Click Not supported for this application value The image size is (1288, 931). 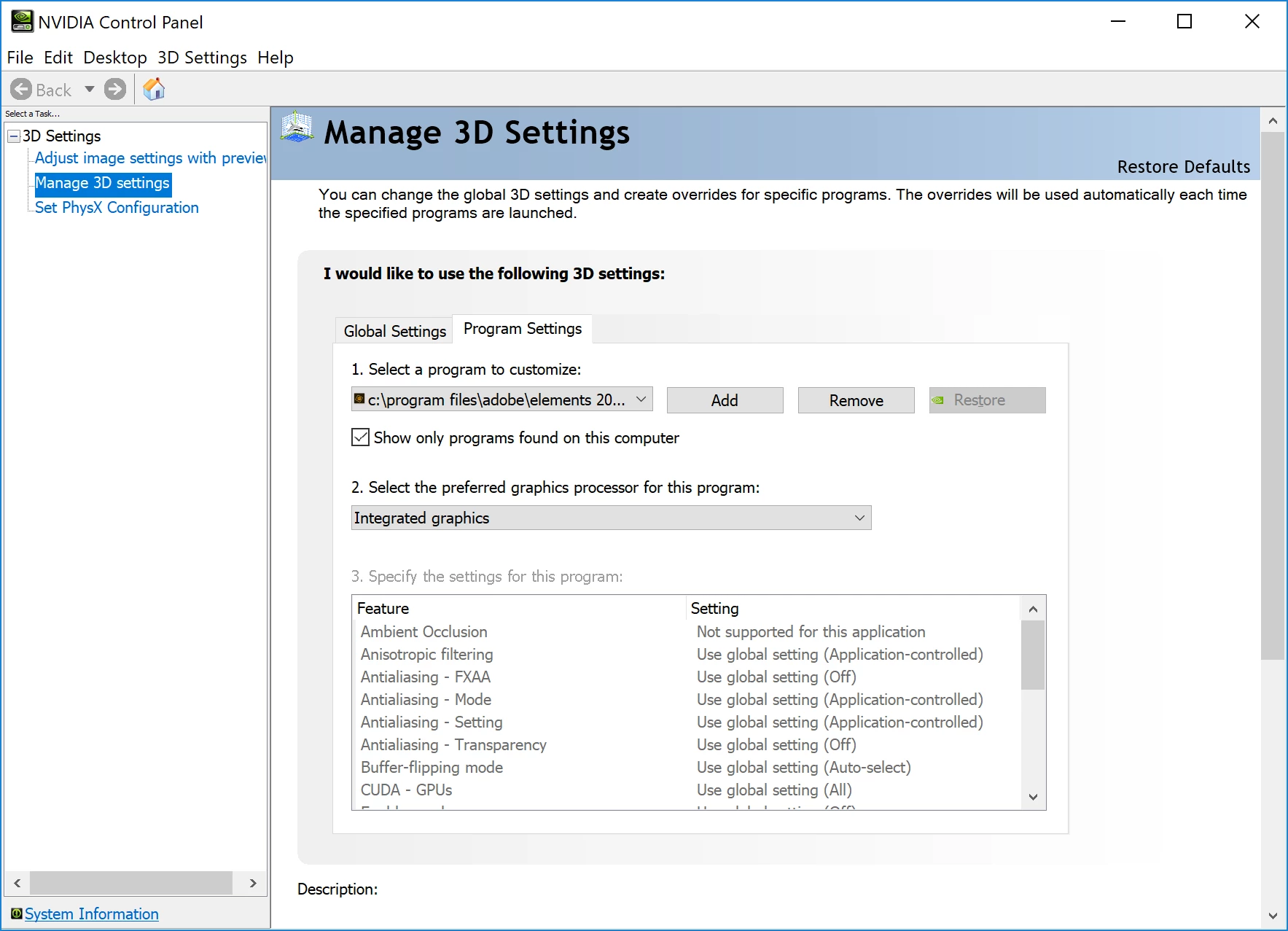(x=811, y=632)
